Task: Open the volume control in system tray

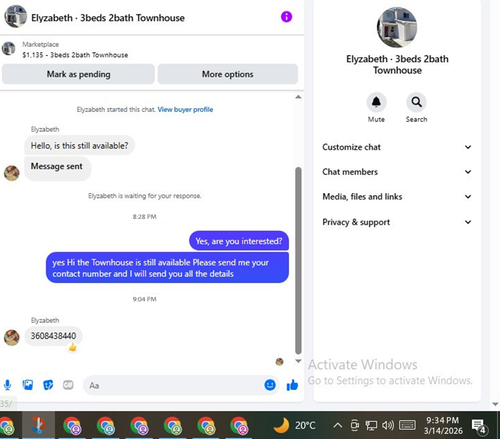Action: 388,425
